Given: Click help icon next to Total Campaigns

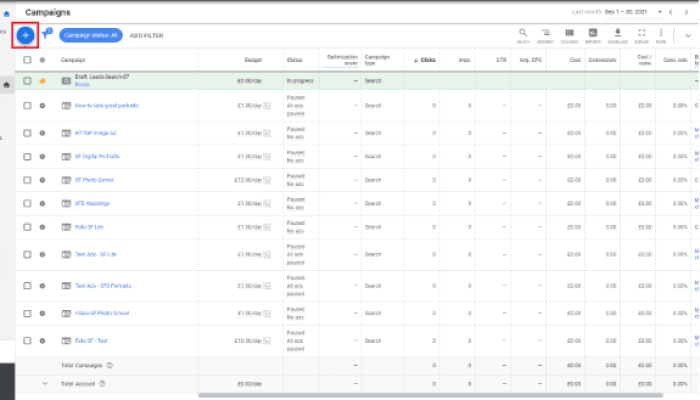Looking at the screenshot, I should pos(110,365).
